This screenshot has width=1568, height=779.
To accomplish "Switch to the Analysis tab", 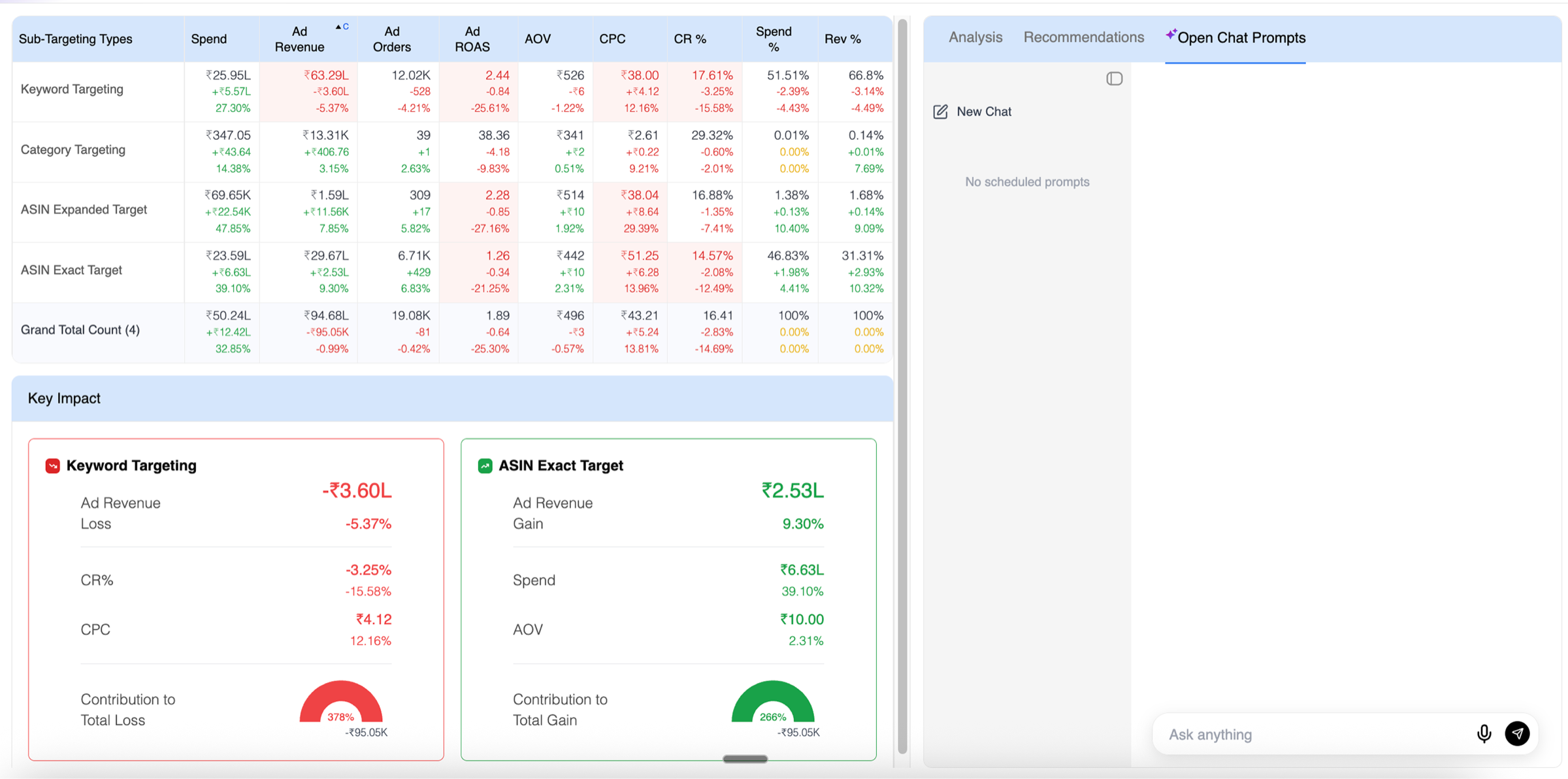I will [x=975, y=37].
